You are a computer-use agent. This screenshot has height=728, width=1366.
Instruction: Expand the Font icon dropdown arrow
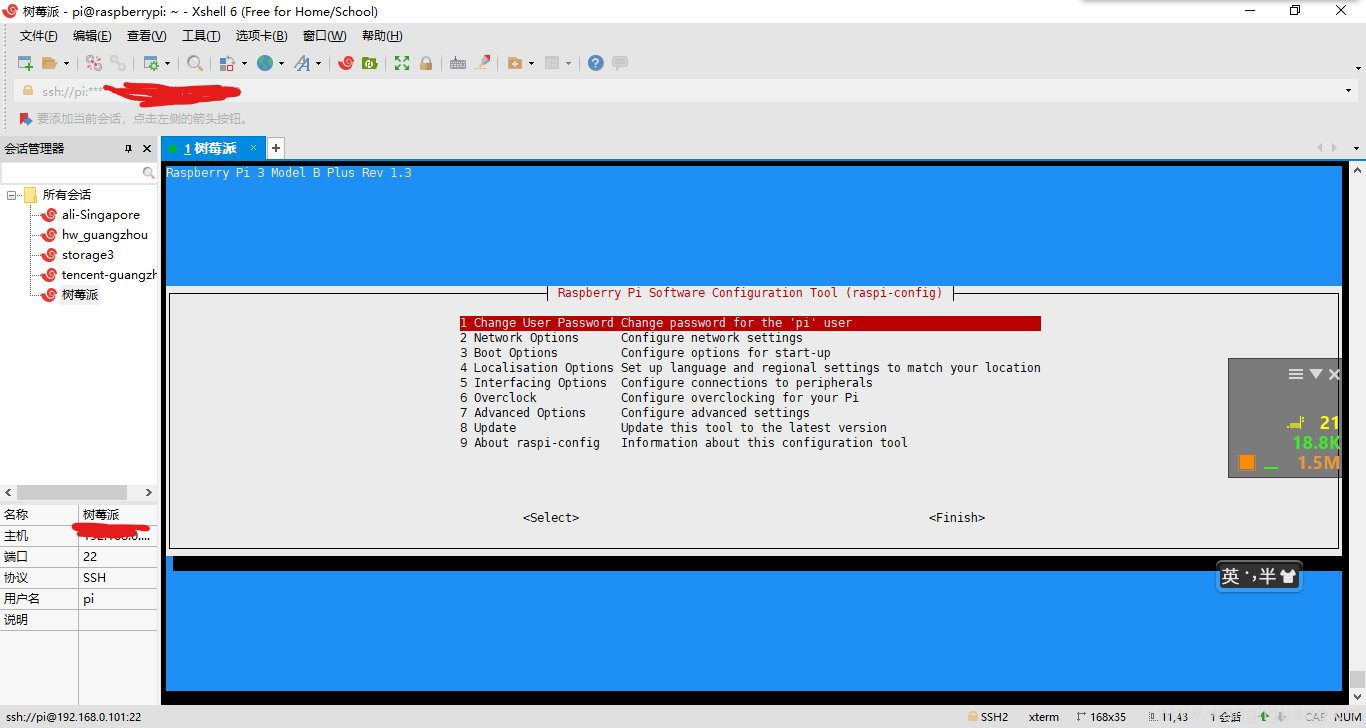[x=318, y=63]
